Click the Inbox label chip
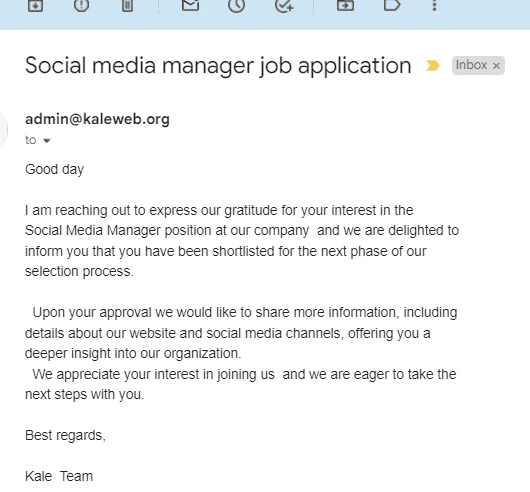530x492 pixels. click(471, 65)
